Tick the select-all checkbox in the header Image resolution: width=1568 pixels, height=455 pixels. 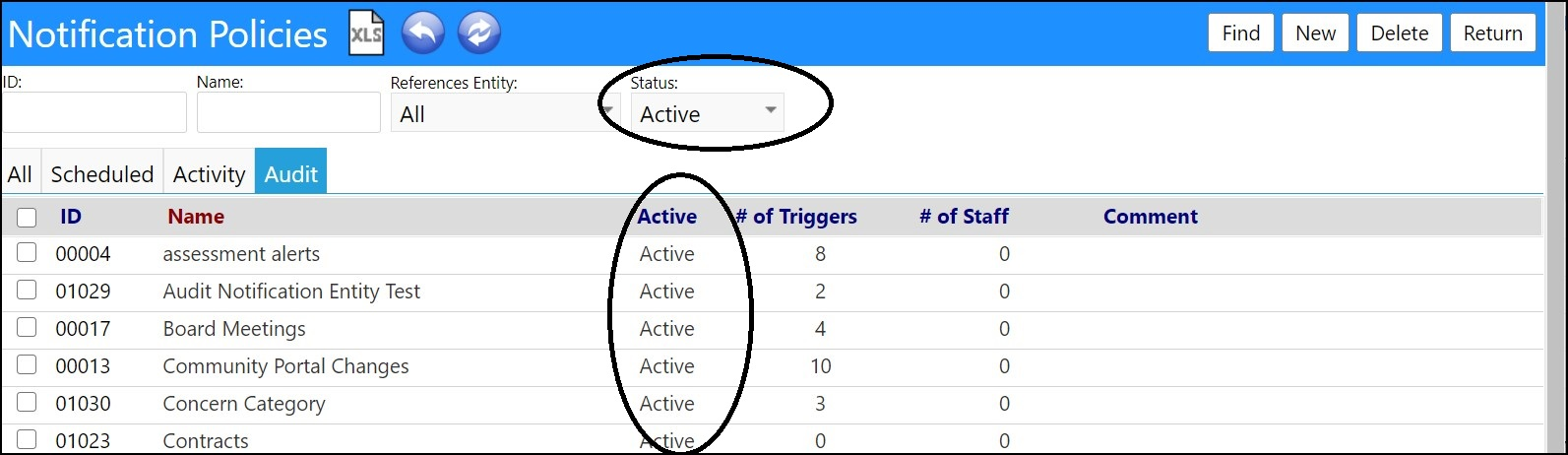27,218
